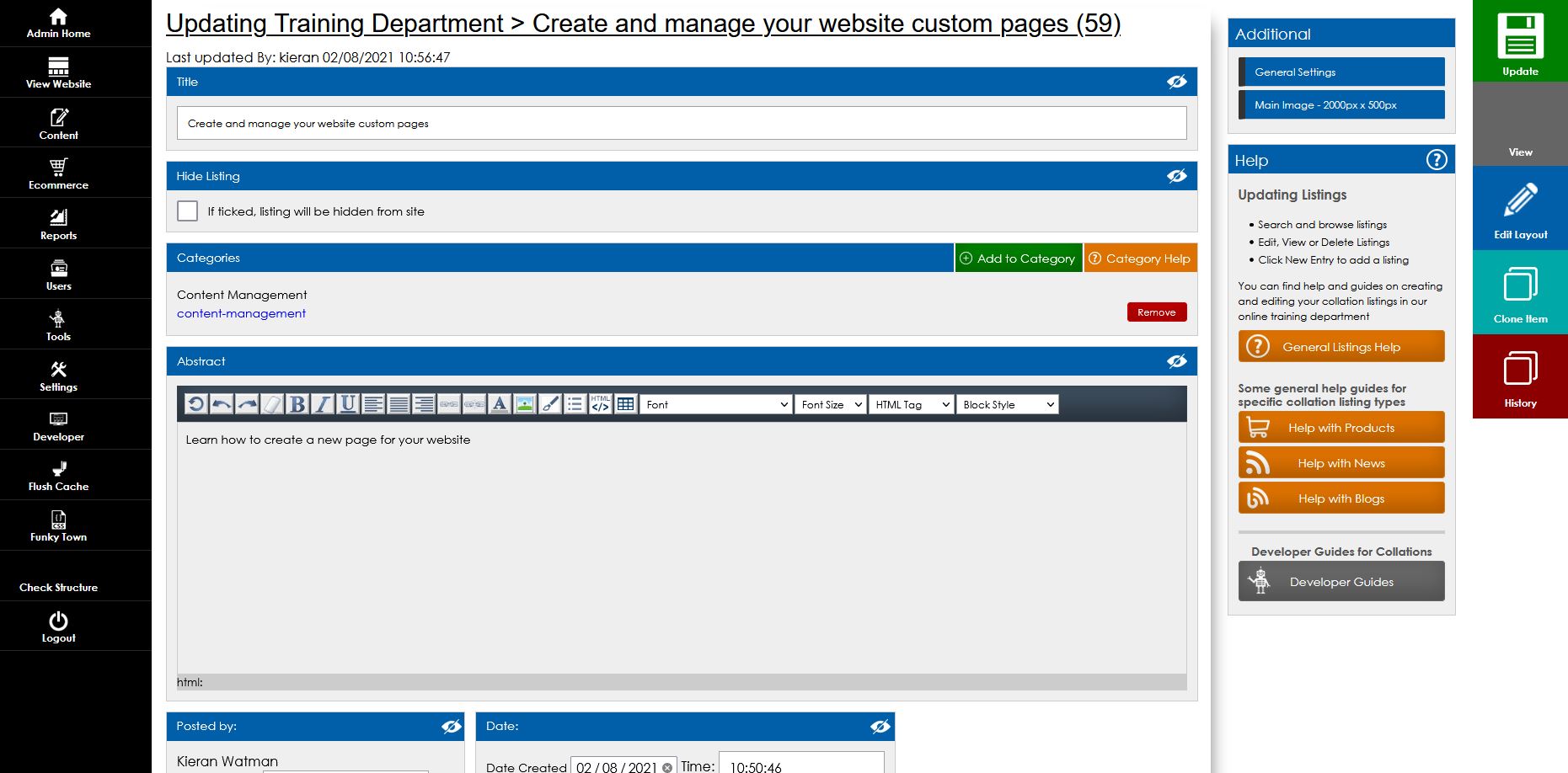The width and height of the screenshot is (1568, 773).
Task: Click the Title text input field
Action: pyautogui.click(x=681, y=124)
